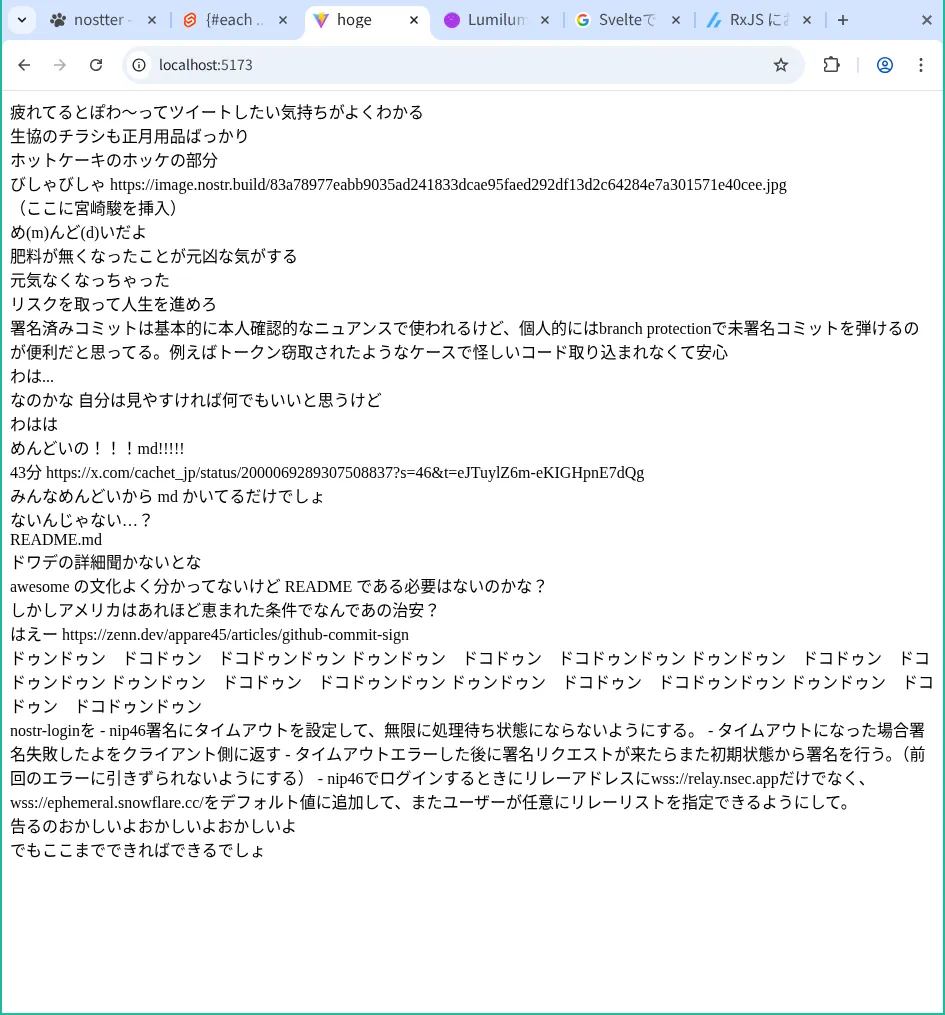The height and width of the screenshot is (1015, 945).
Task: Close the nostter tab
Action: coord(151,20)
